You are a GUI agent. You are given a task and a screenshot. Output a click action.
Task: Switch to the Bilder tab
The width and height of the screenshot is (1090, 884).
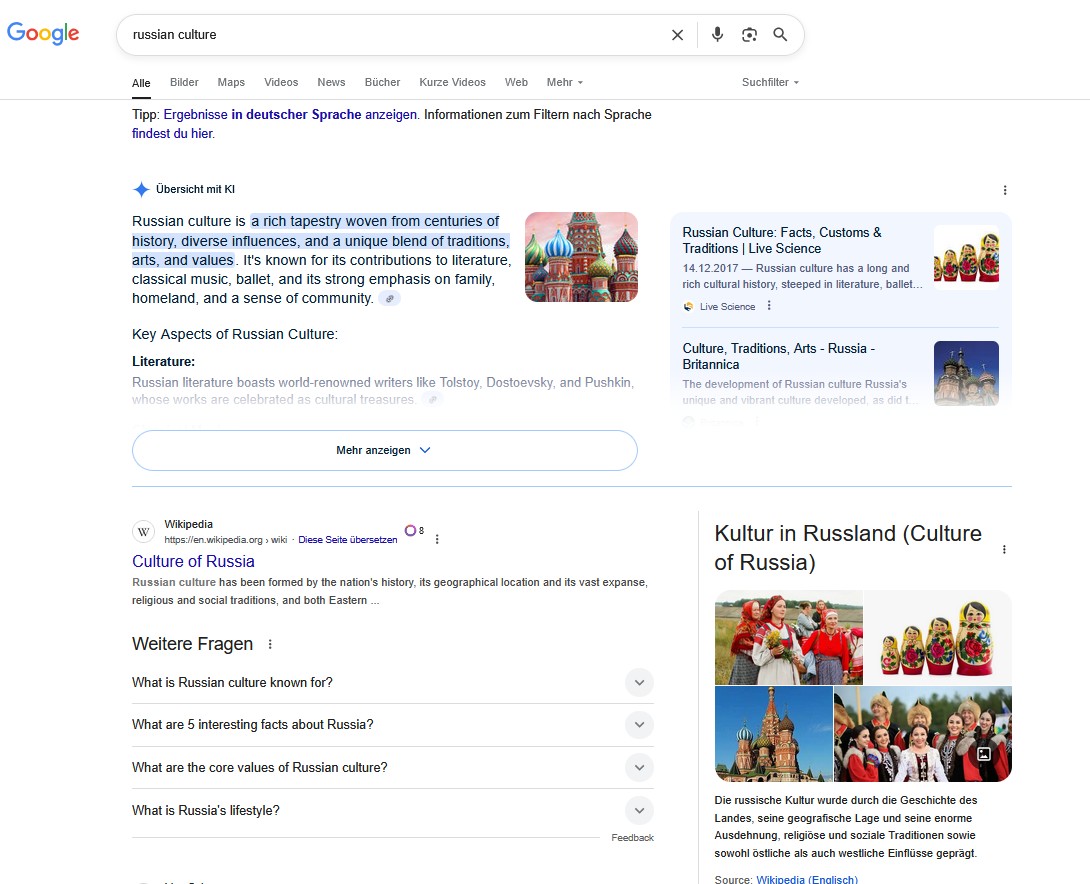tap(184, 82)
